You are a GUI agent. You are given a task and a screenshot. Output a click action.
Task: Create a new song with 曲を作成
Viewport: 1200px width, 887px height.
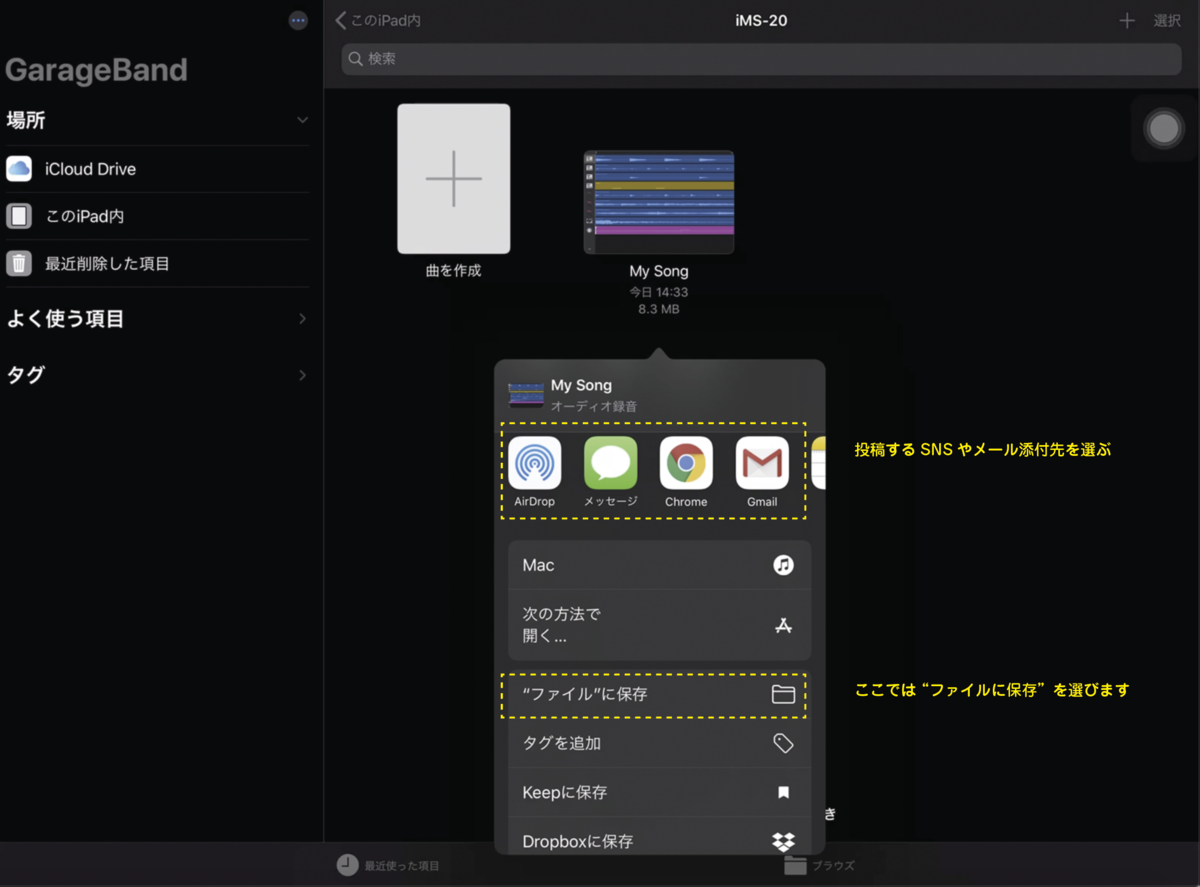click(x=454, y=179)
